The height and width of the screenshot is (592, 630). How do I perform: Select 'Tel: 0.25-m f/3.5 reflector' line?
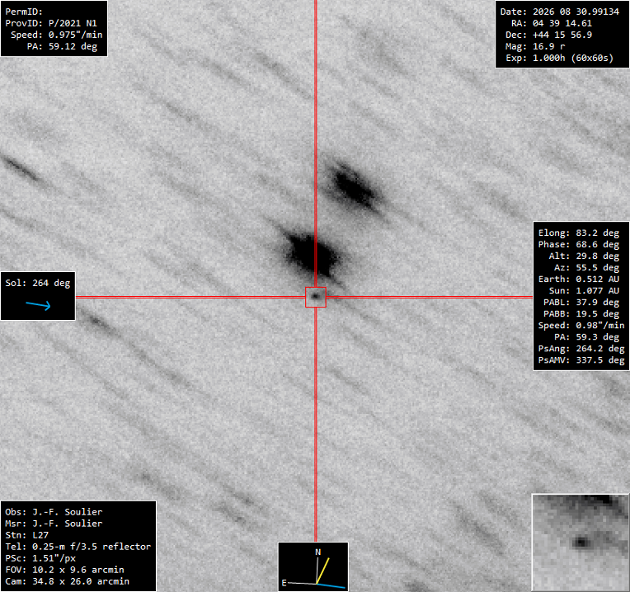[x=78, y=547]
